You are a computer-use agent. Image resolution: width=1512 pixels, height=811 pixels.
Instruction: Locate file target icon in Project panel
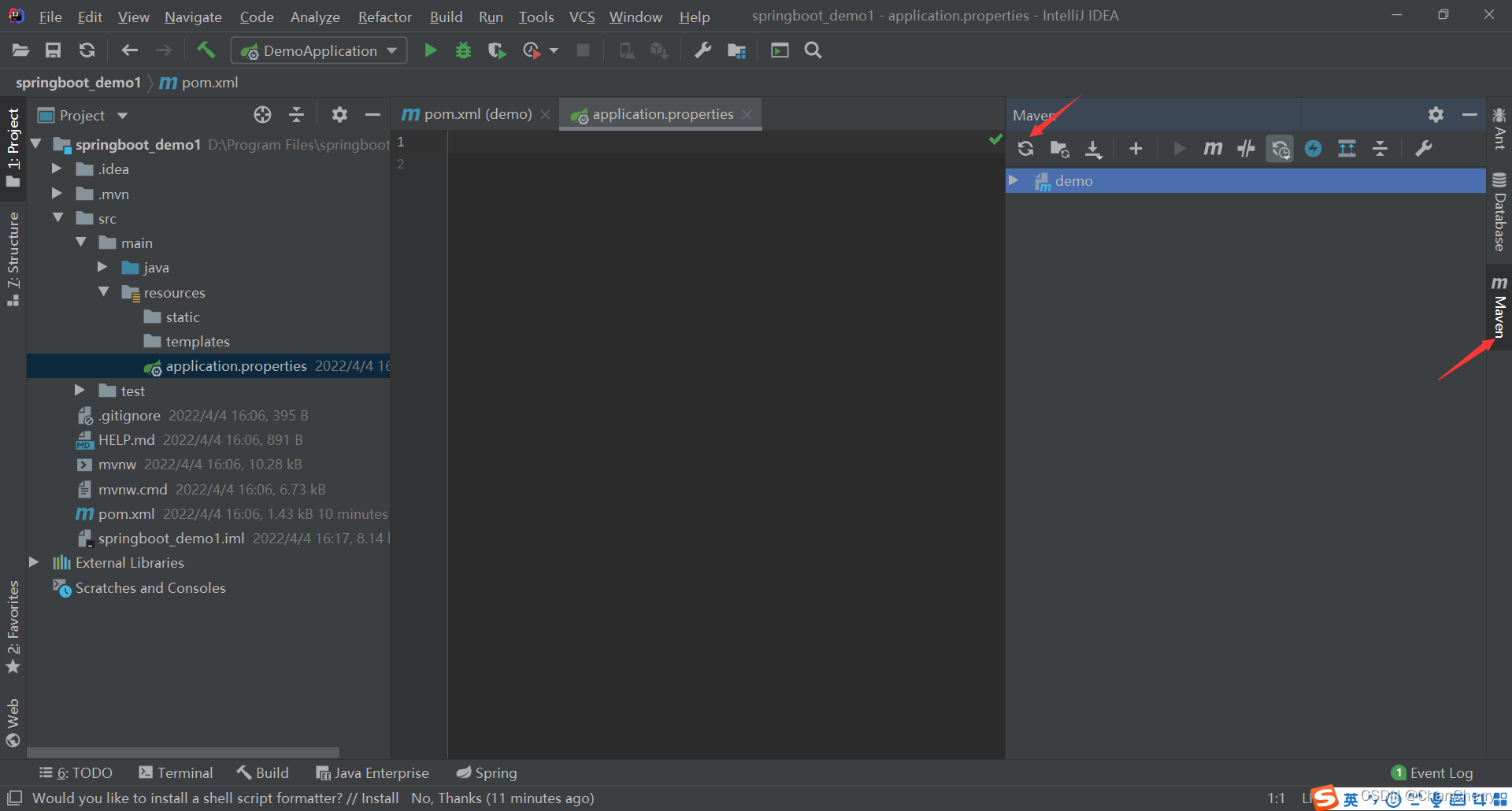coord(263,115)
